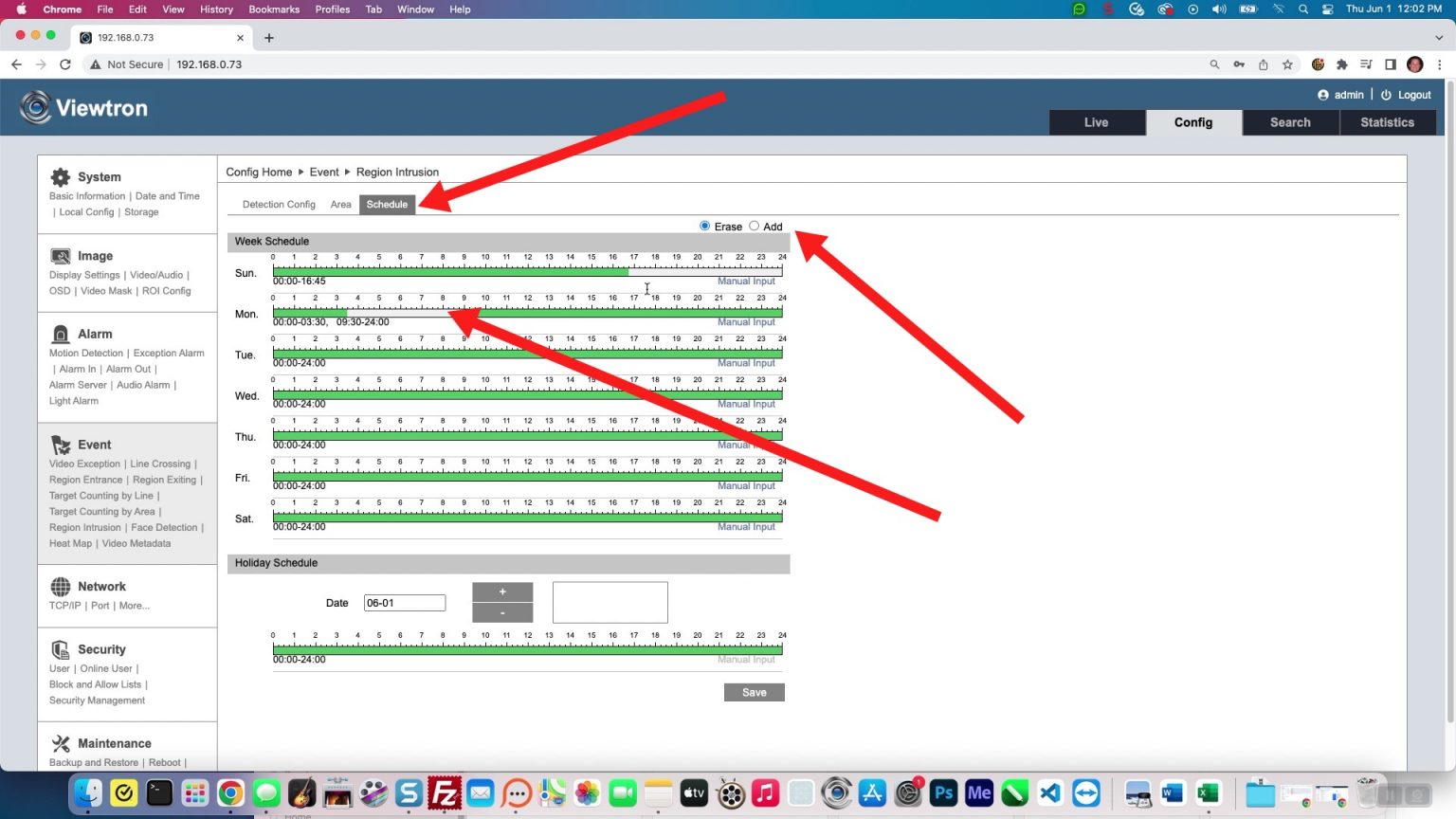Open the Area tab
Screen dimensions: 1456x819
pos(340,205)
